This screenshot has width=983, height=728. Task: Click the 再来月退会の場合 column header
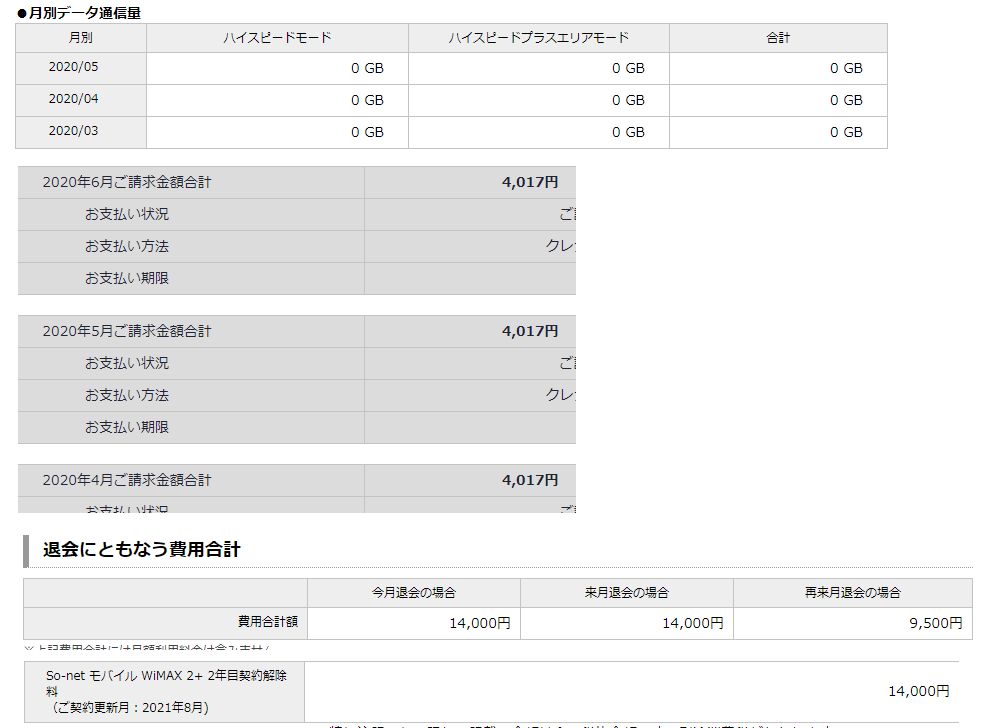click(852, 593)
